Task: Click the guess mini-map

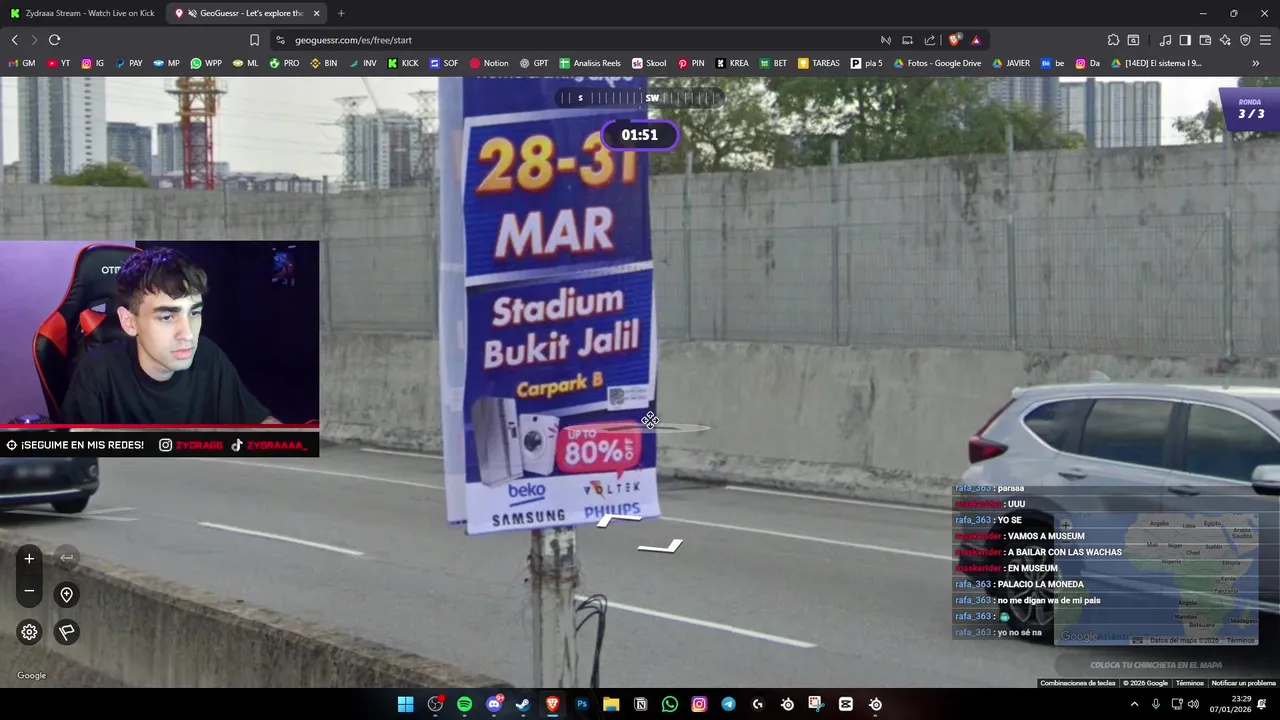Action: point(1156,580)
